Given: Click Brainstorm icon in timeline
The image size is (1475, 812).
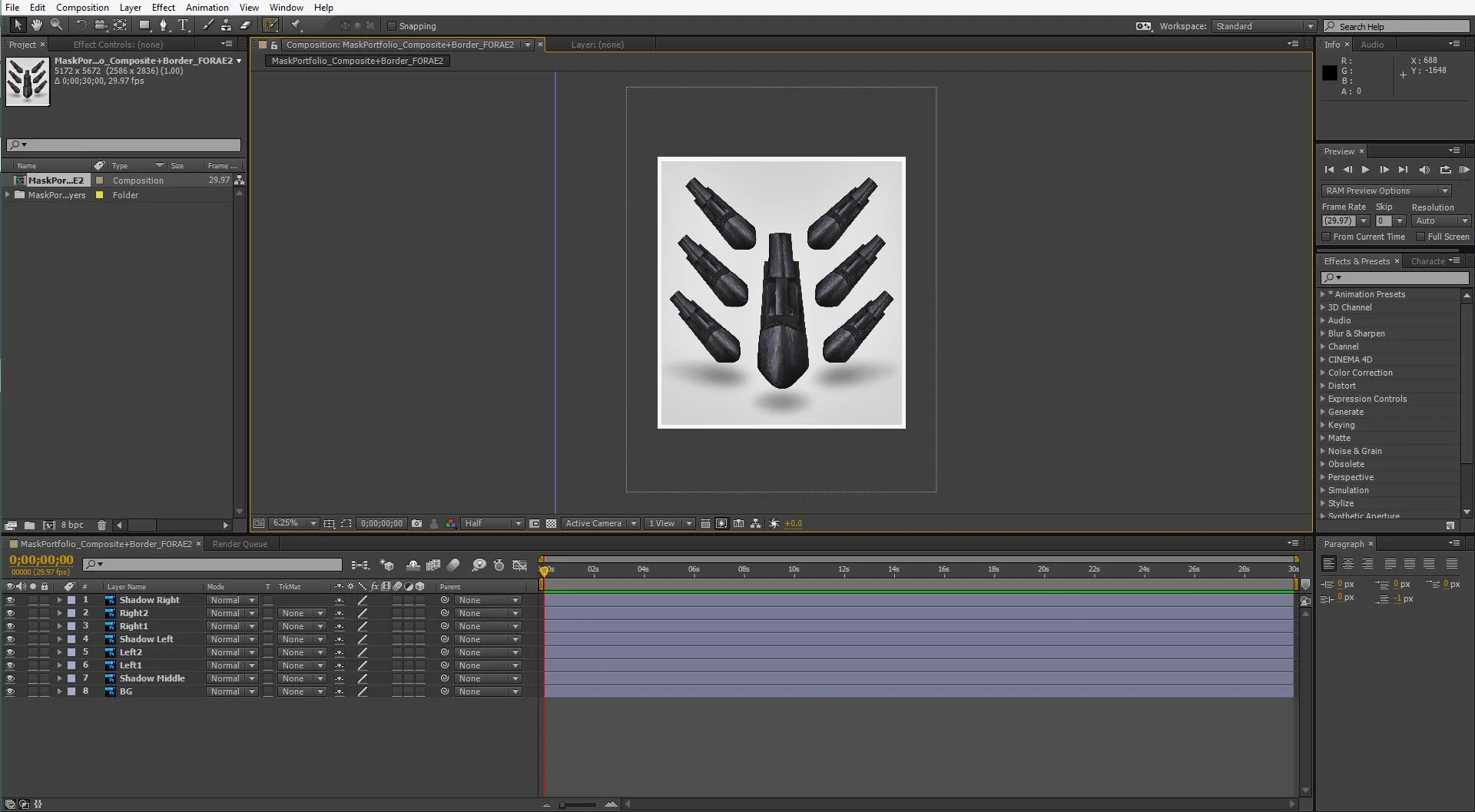Looking at the screenshot, I should (479, 565).
